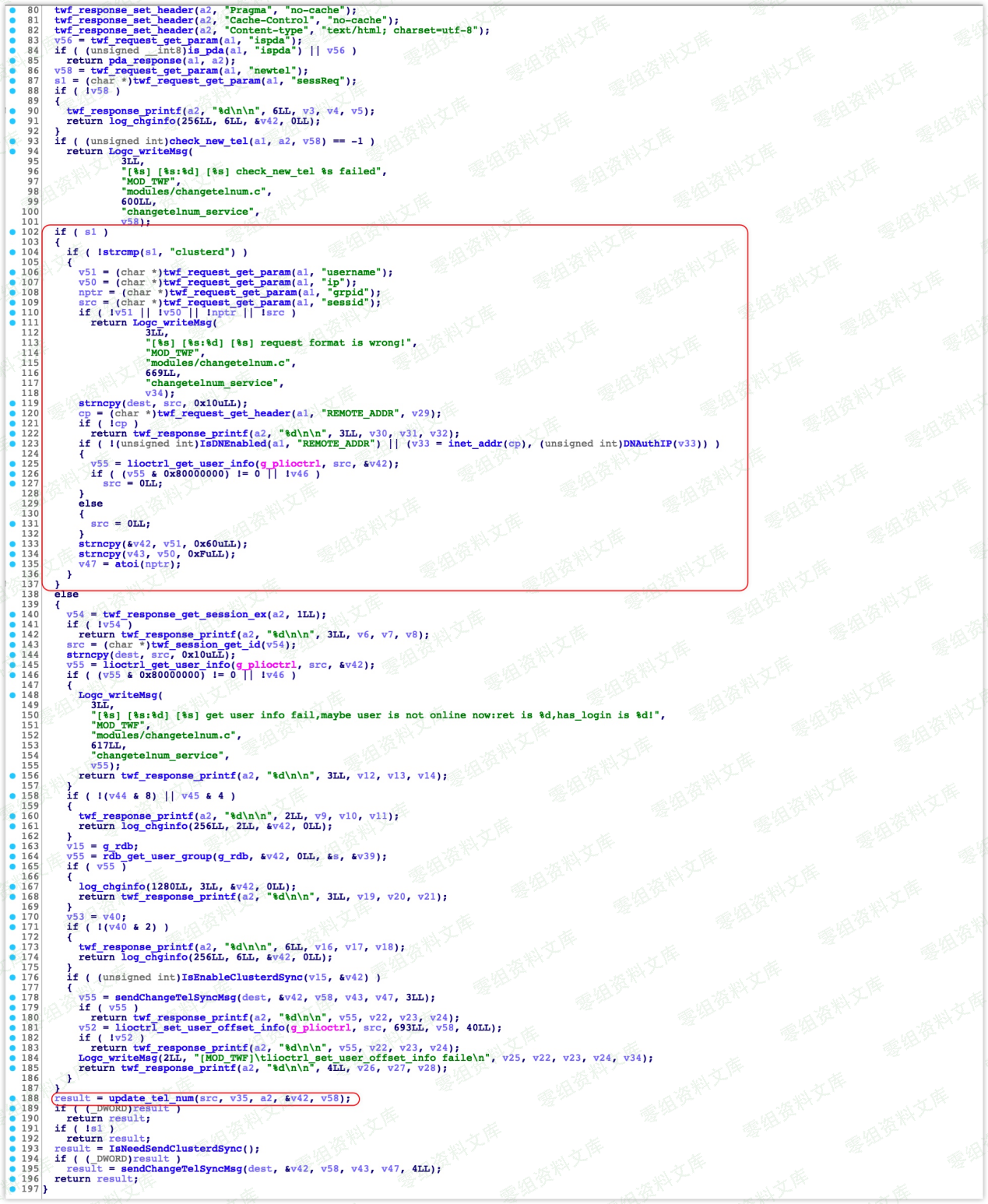Enable breakpoint at line 133 gutter dot

[x=12, y=544]
